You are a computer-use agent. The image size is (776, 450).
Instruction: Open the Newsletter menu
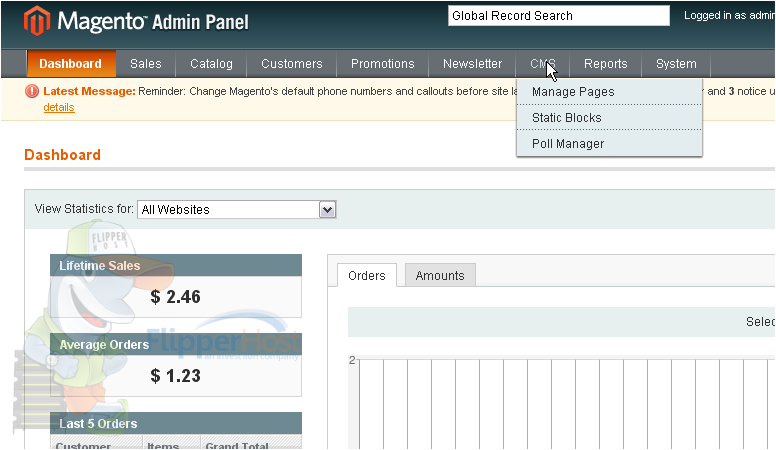pyautogui.click(x=472, y=64)
